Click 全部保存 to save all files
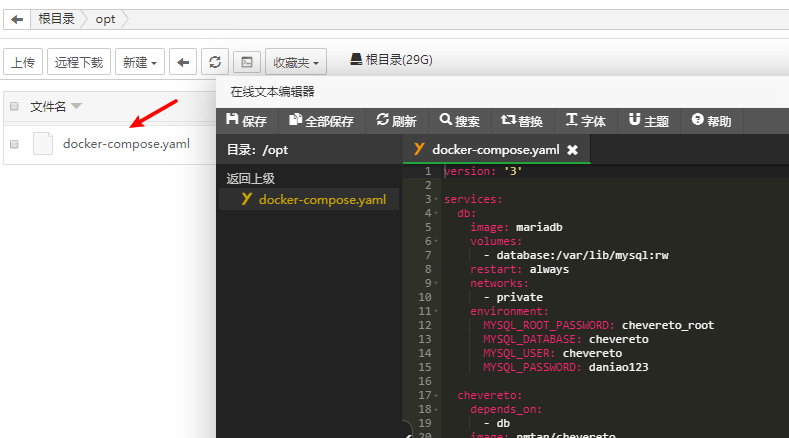Image resolution: width=789 pixels, height=438 pixels. click(x=322, y=121)
